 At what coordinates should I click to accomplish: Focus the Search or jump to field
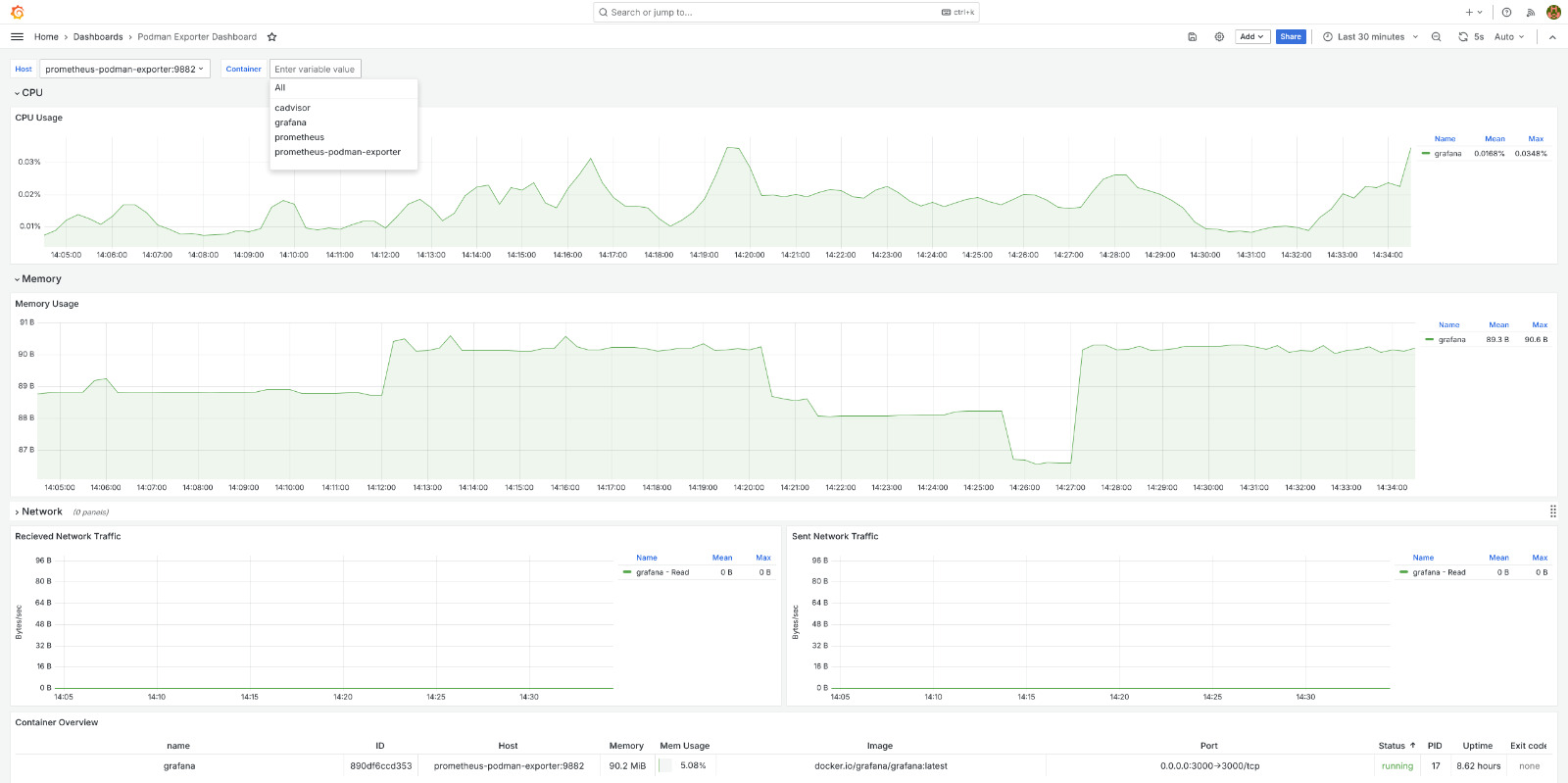(786, 12)
